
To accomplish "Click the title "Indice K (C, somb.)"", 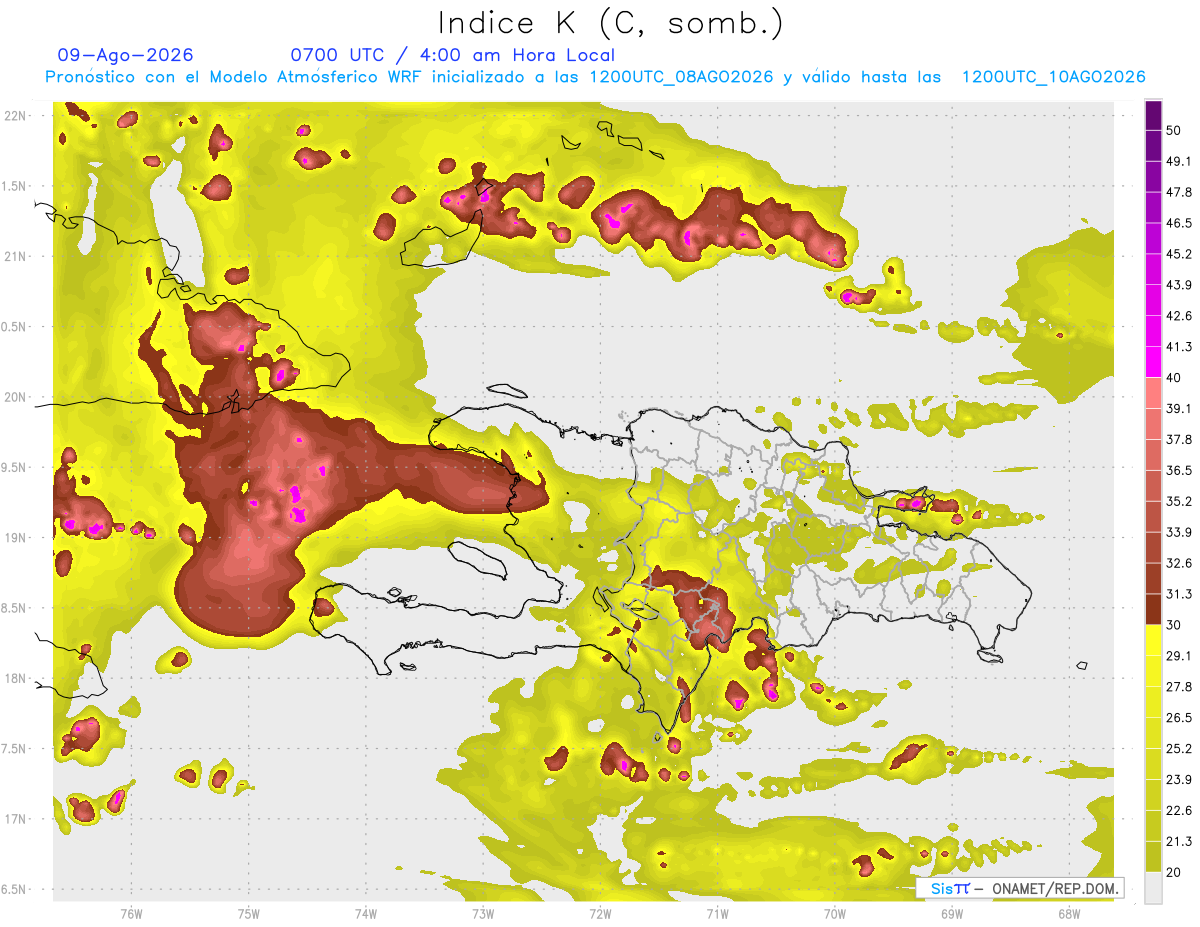I will tap(611, 23).
